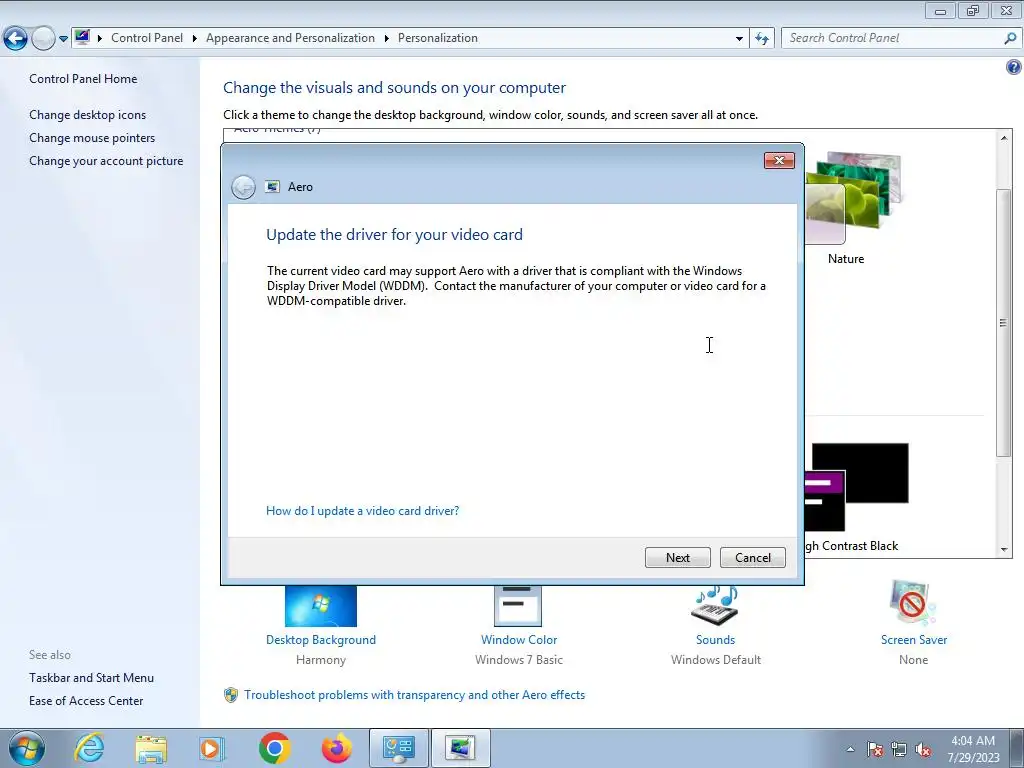The width and height of the screenshot is (1024, 768).
Task: Select Control Panel breadcrumb
Action: [x=147, y=38]
